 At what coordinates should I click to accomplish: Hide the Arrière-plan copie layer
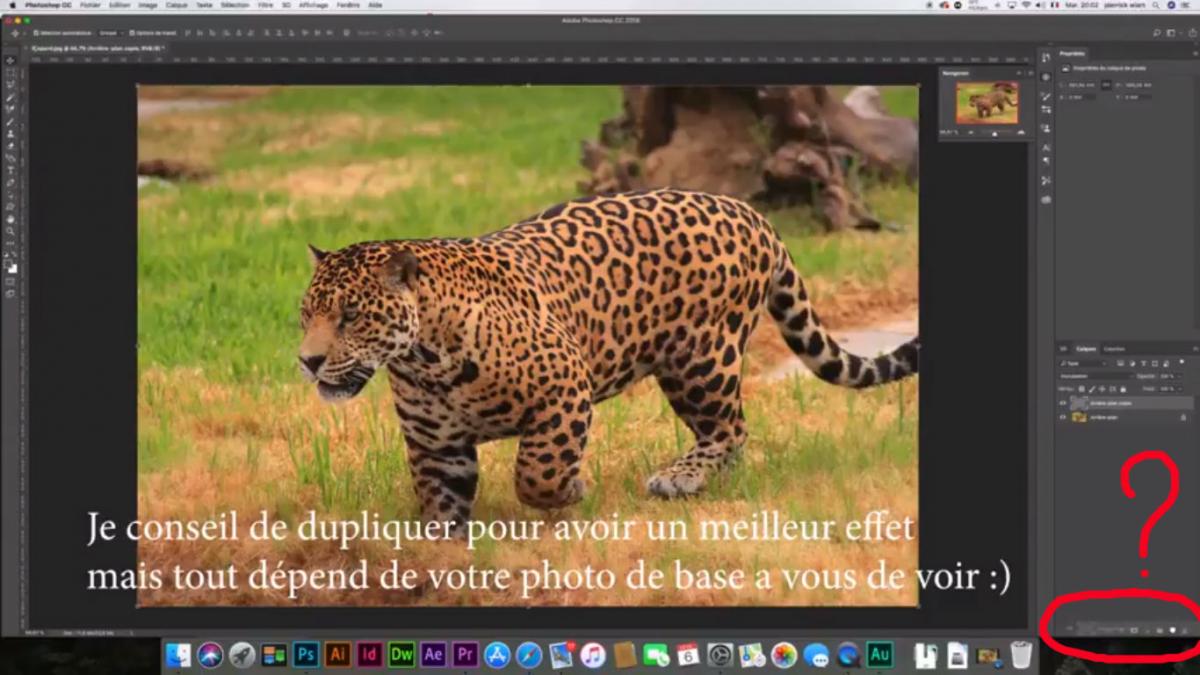[x=1063, y=403]
